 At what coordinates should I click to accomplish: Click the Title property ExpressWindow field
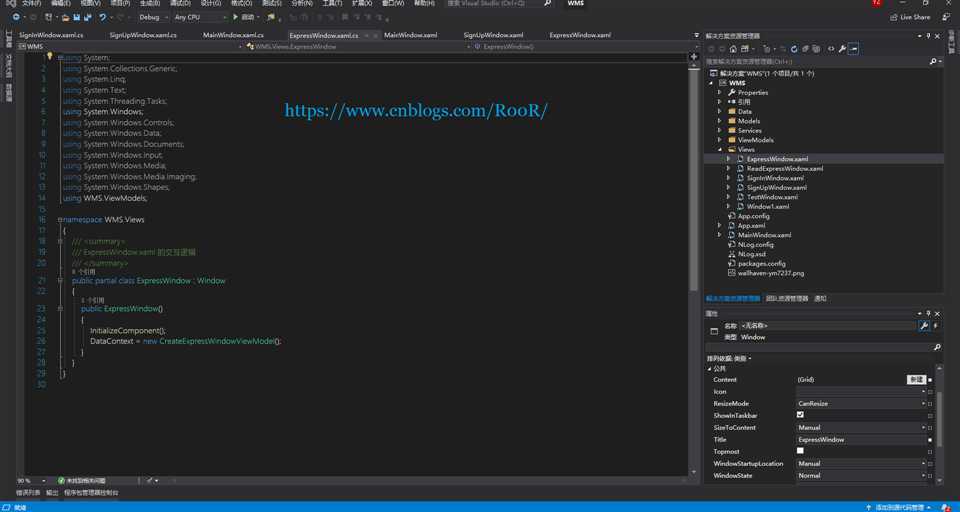click(x=861, y=440)
